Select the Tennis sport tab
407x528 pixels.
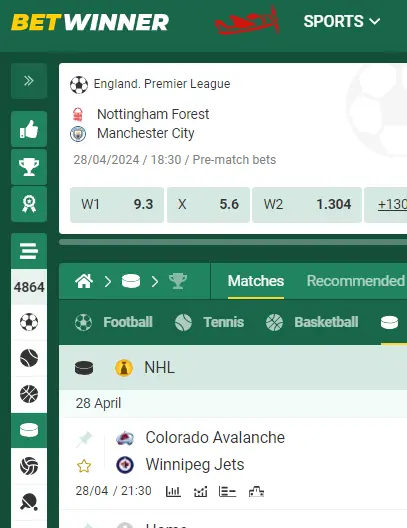(209, 322)
